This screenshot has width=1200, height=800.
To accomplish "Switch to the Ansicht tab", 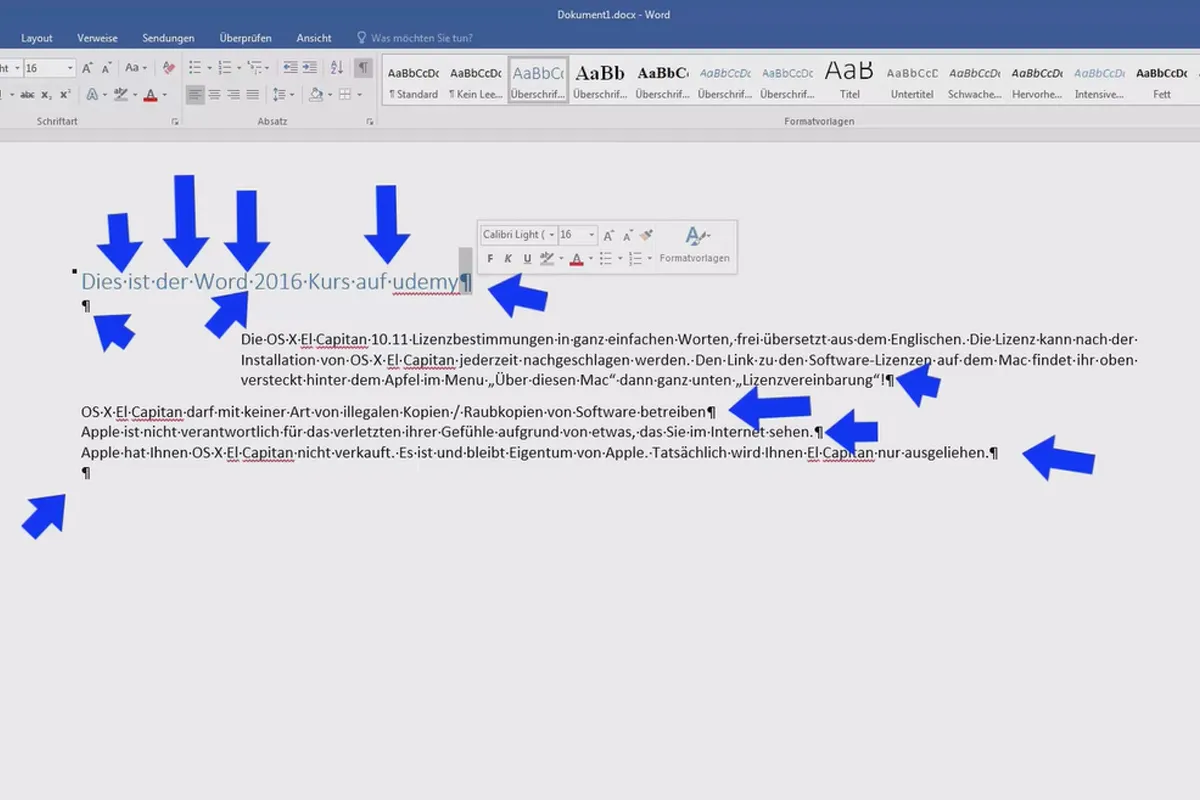I will pos(314,38).
